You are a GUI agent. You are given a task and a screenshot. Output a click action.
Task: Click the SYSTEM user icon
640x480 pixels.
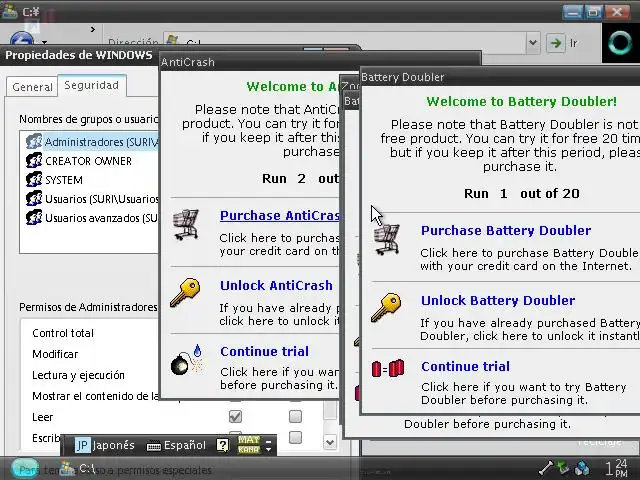[34, 180]
